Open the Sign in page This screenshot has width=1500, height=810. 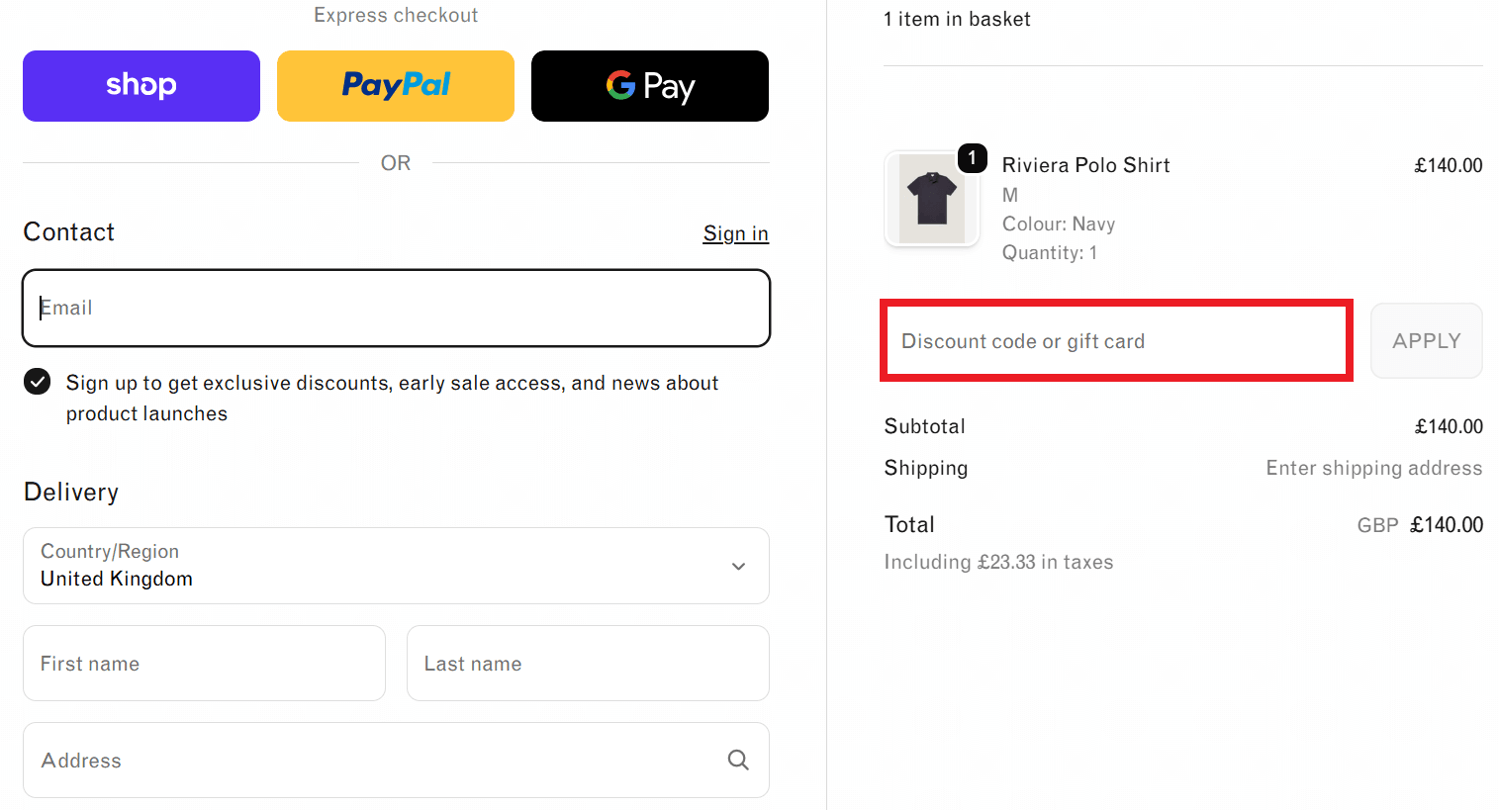pos(735,232)
